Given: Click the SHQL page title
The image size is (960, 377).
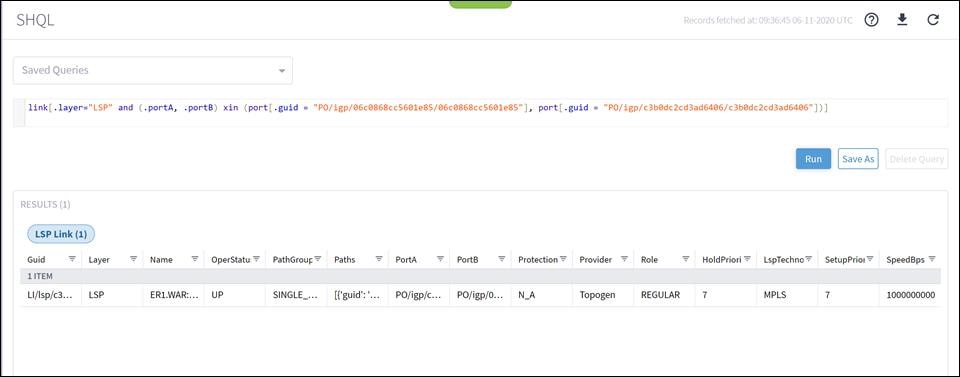Looking at the screenshot, I should (36, 20).
